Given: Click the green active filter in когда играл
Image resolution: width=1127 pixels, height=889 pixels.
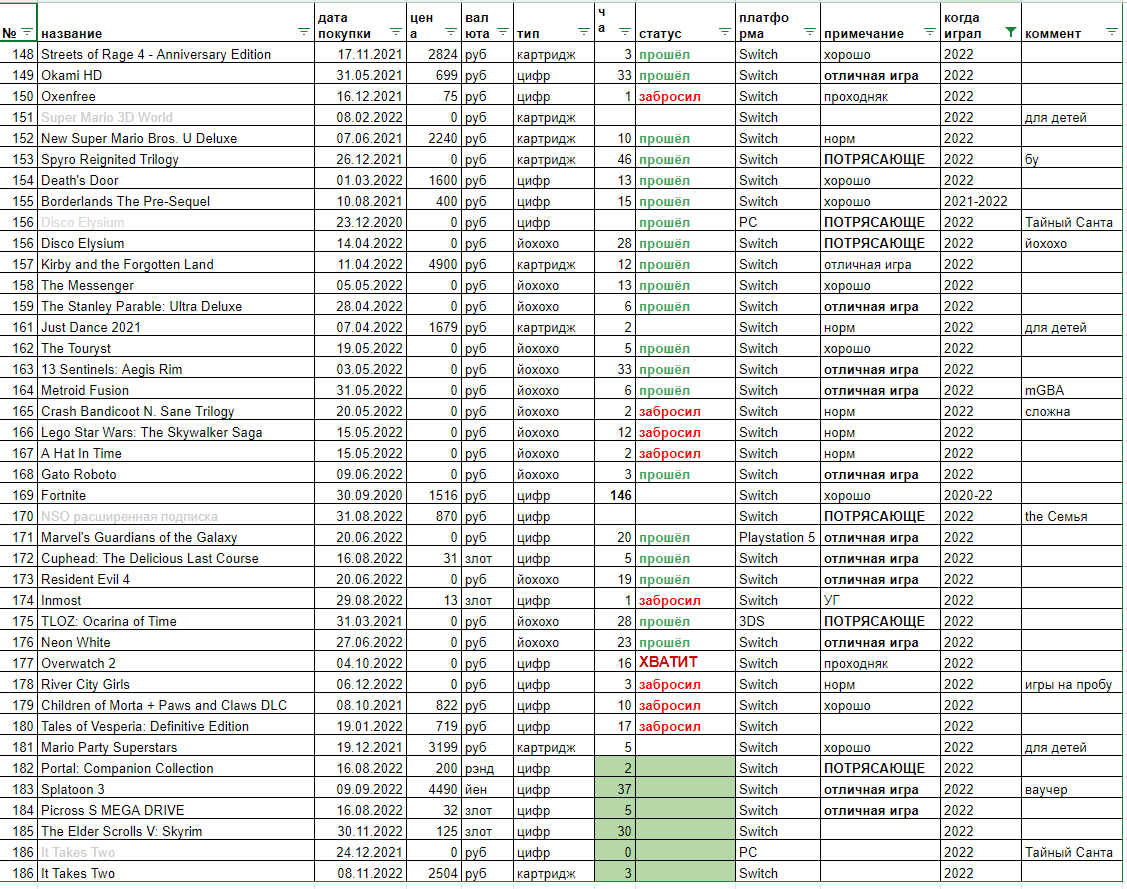Looking at the screenshot, I should pos(1011,32).
